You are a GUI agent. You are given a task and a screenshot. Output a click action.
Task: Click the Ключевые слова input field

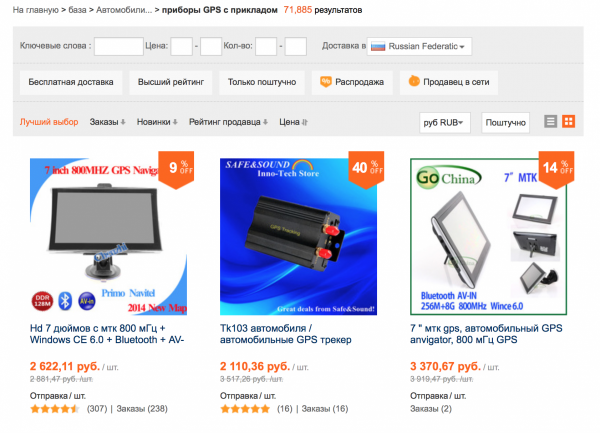119,46
